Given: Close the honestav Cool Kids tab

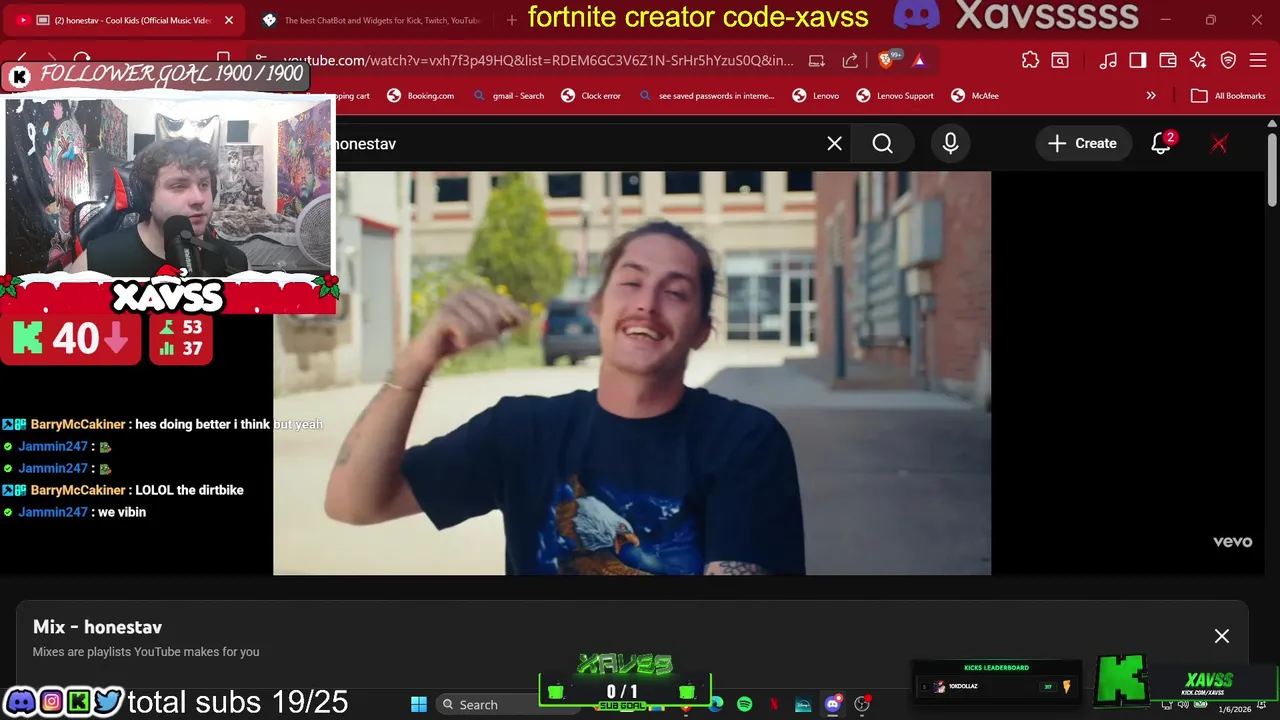Looking at the screenshot, I should (229, 20).
